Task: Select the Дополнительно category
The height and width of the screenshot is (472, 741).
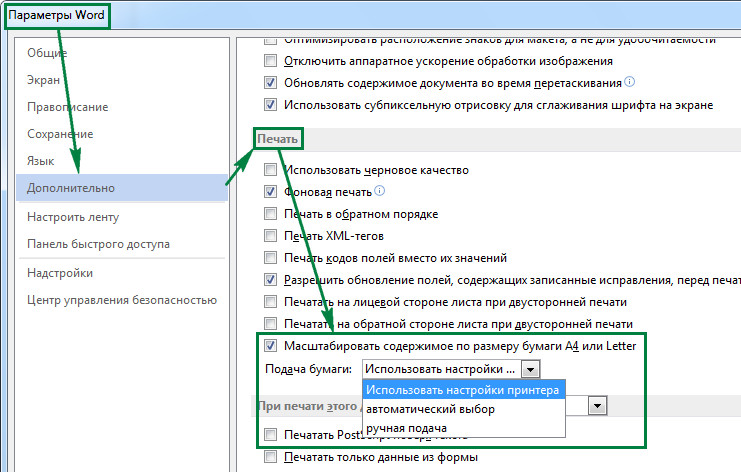Action: [x=121, y=188]
